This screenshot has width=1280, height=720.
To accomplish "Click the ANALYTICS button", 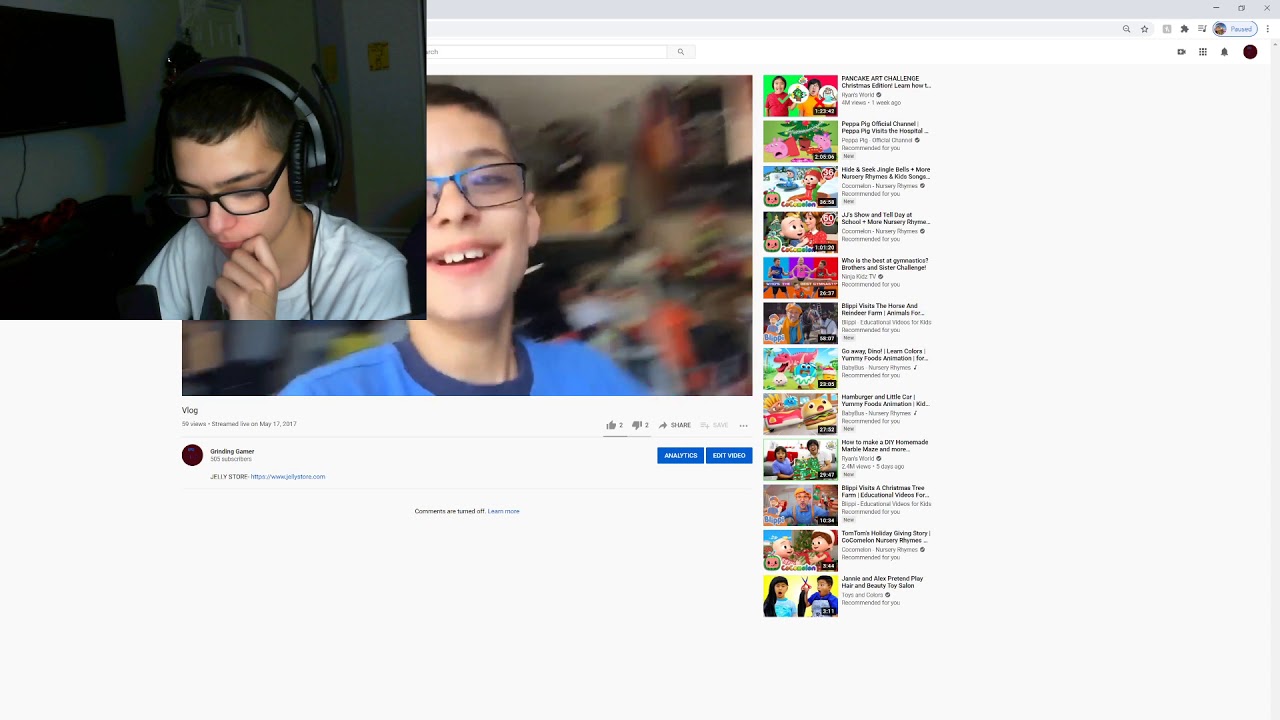I will click(x=680, y=455).
